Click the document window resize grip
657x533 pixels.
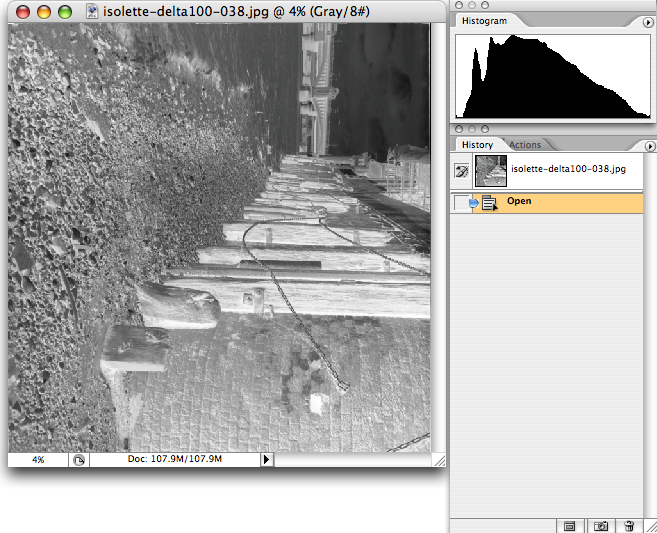coord(440,461)
